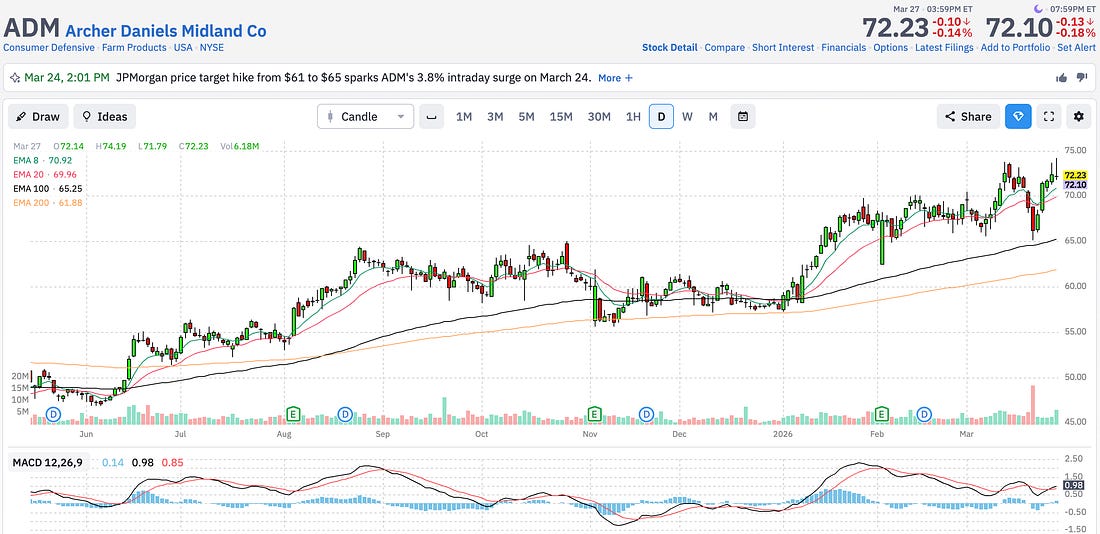Click the dividend marker in mid November
1100x534 pixels.
click(x=646, y=415)
